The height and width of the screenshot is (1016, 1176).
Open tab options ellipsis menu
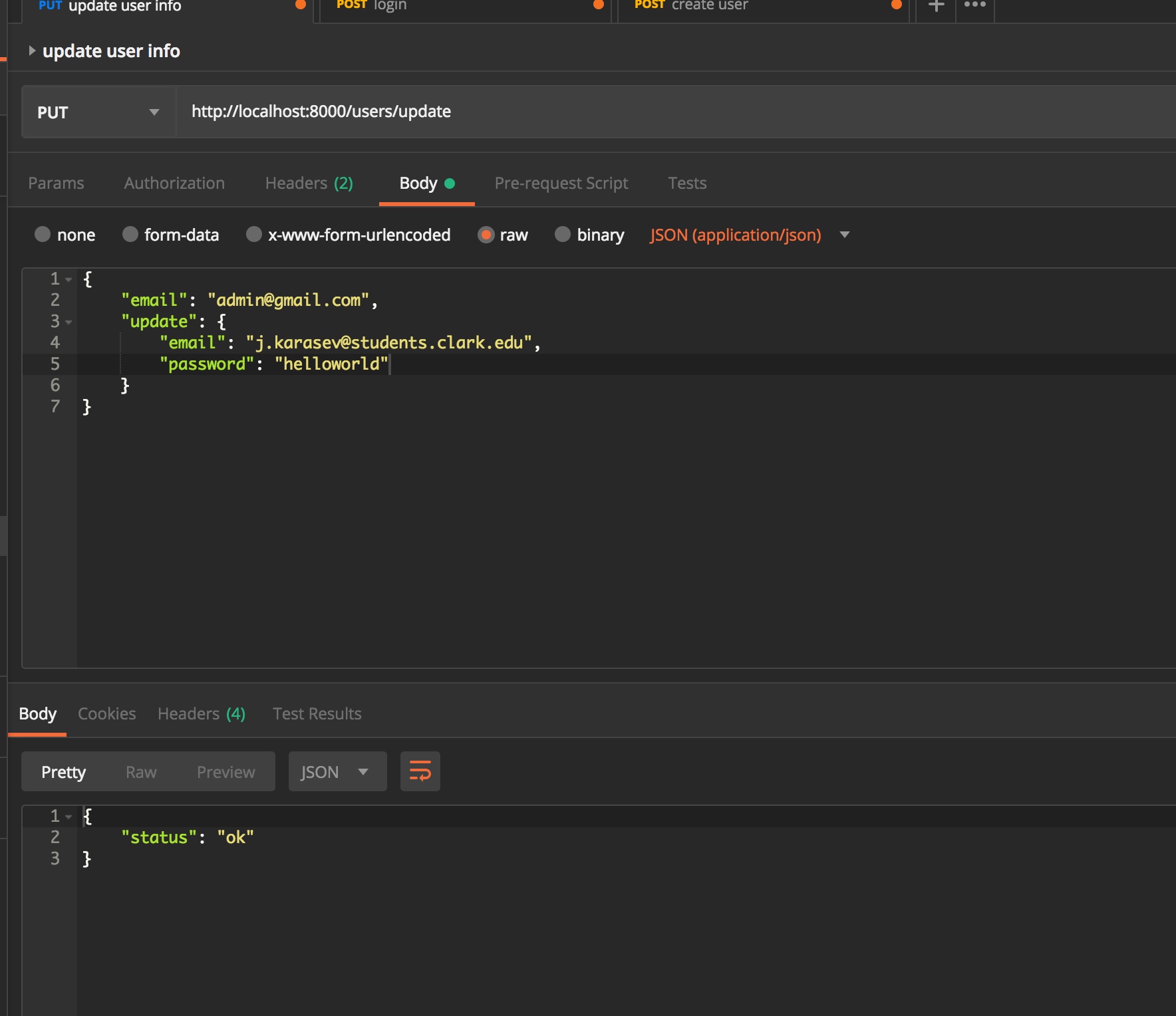click(975, 5)
